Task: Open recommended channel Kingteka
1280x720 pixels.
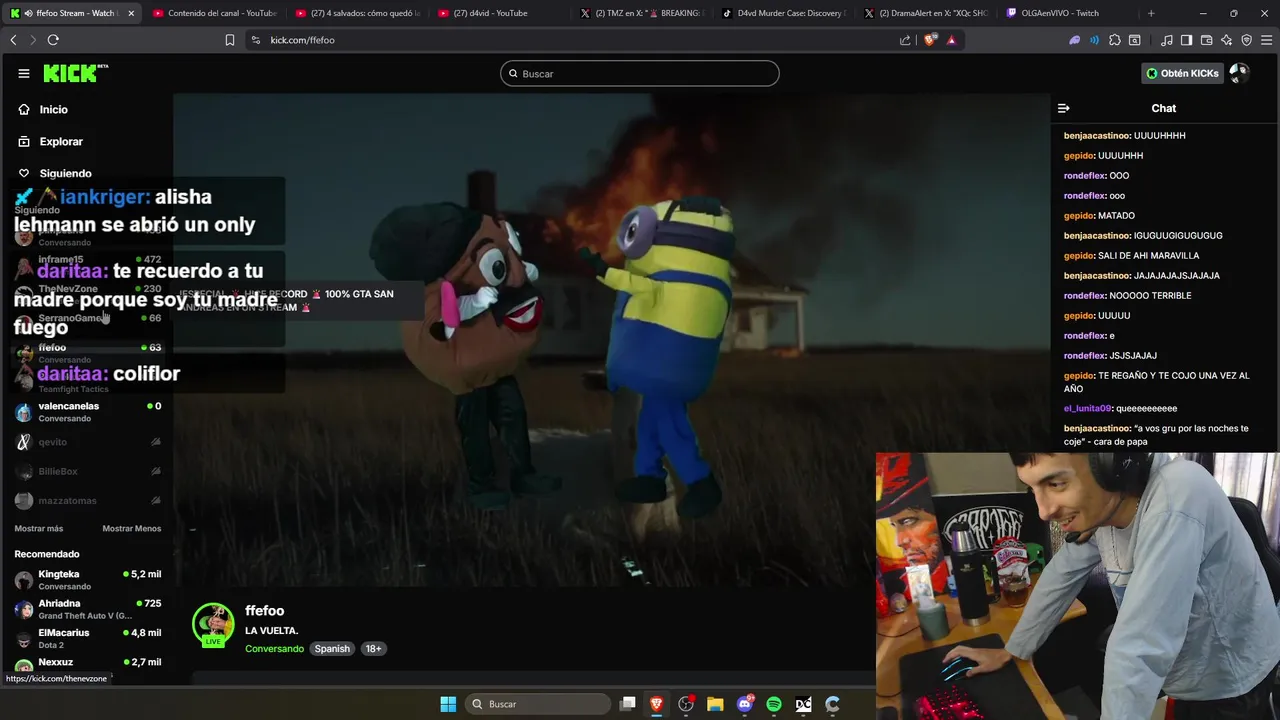Action: point(88,580)
